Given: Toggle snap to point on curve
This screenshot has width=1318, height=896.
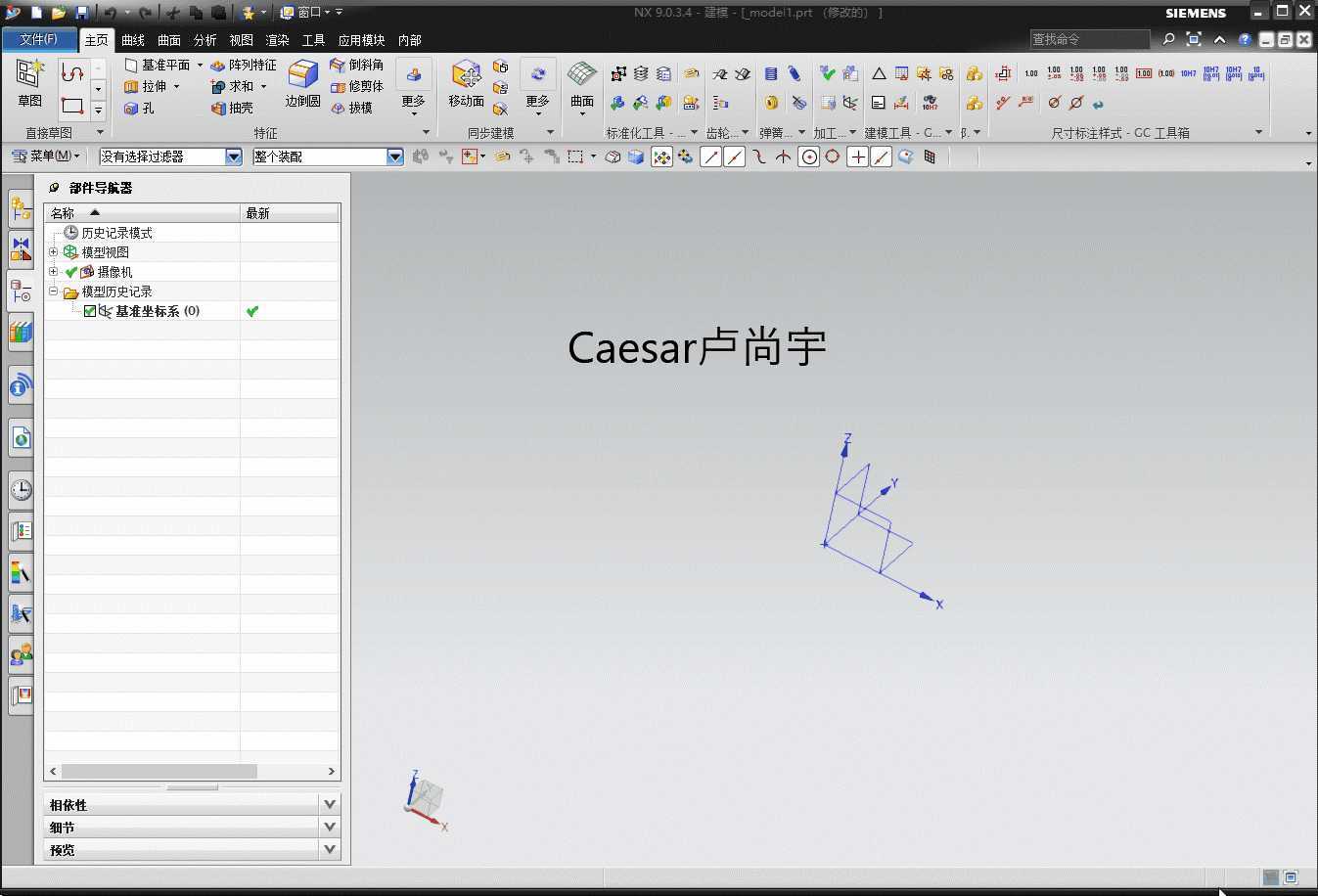Looking at the screenshot, I should pyautogui.click(x=882, y=157).
